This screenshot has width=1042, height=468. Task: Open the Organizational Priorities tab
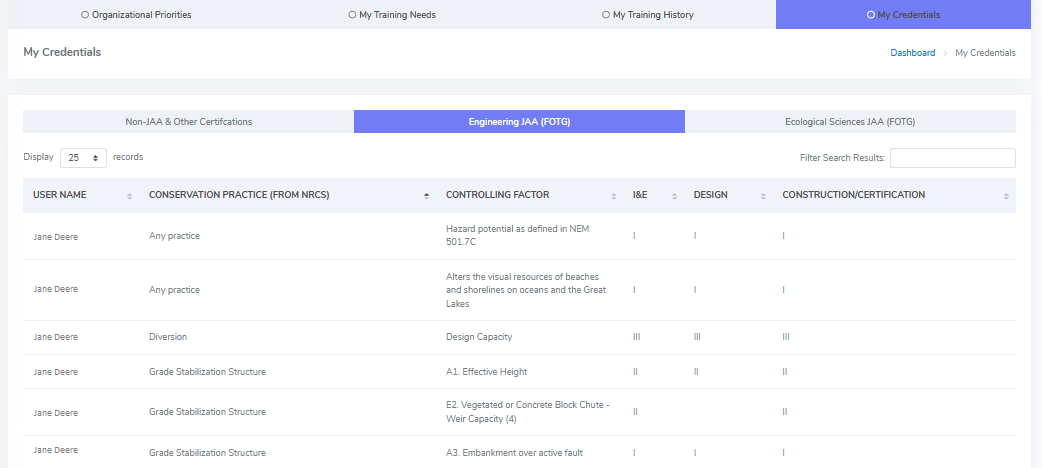pyautogui.click(x=135, y=15)
